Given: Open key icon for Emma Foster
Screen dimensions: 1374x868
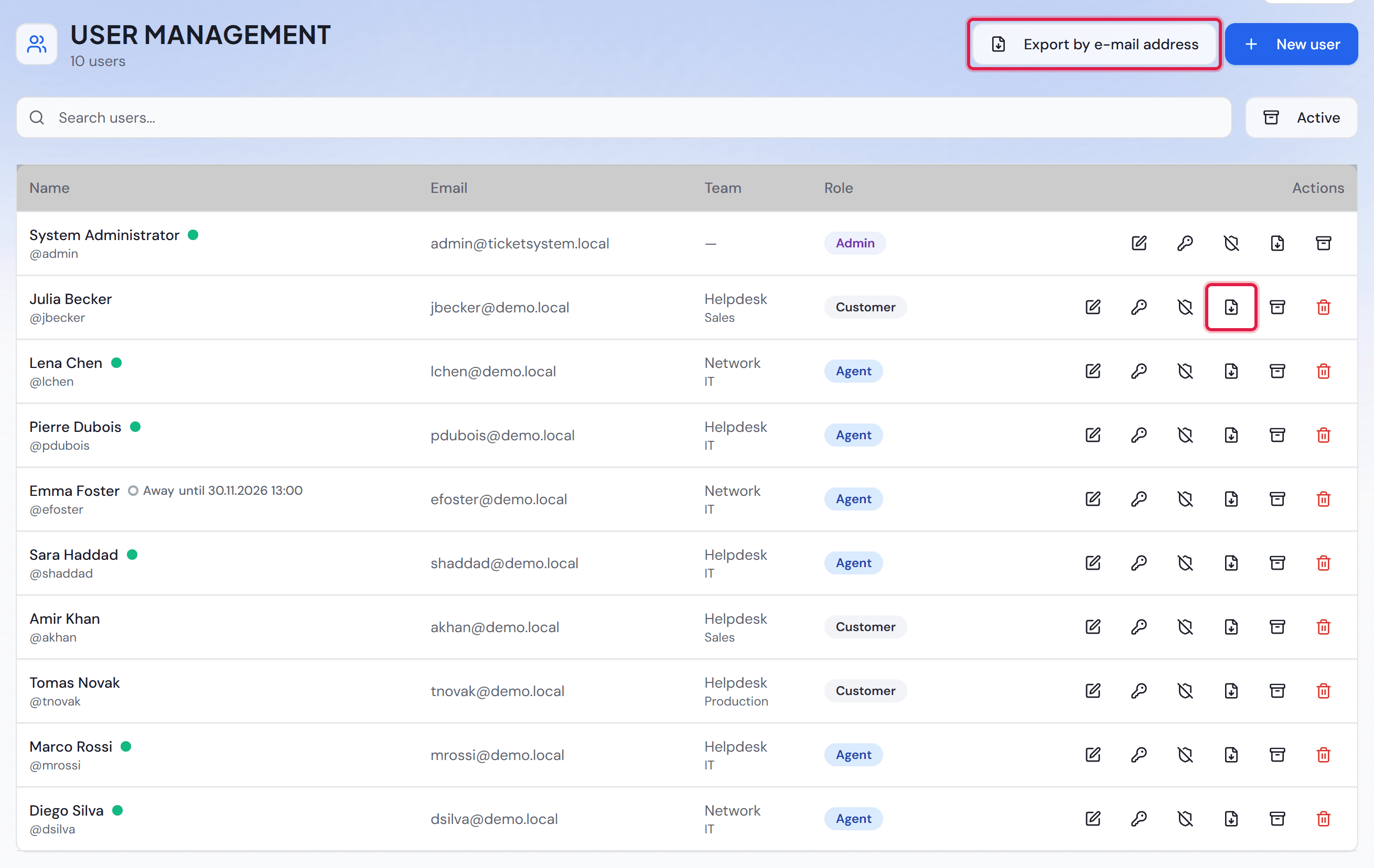Looking at the screenshot, I should pyautogui.click(x=1139, y=499).
